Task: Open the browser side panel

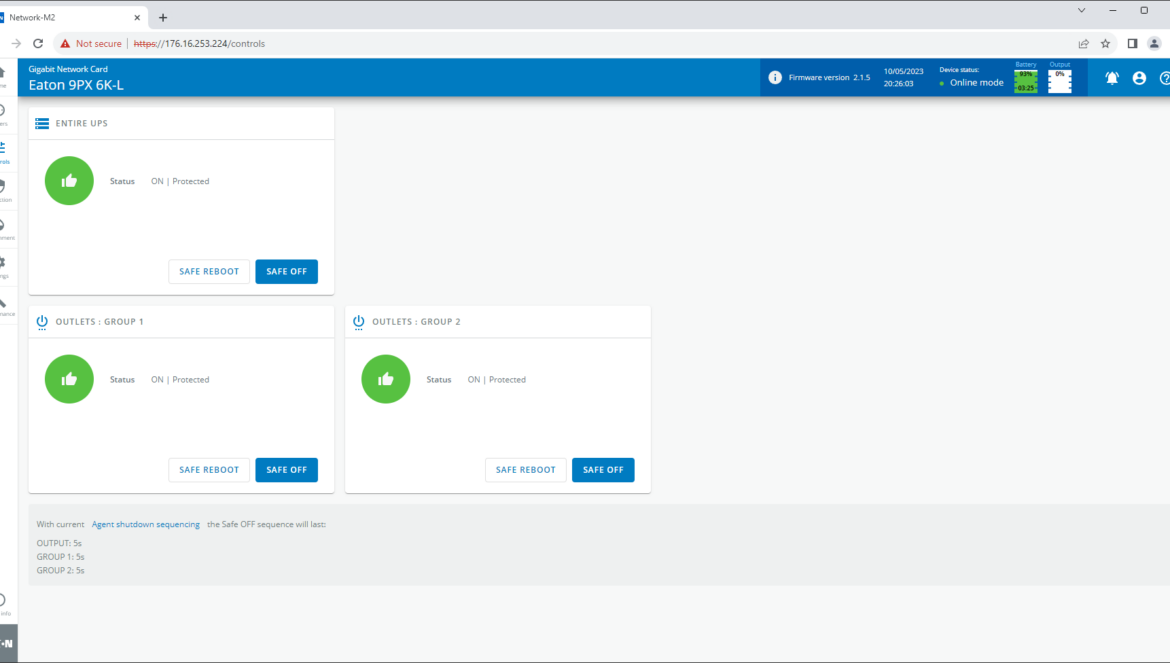Action: point(1132,43)
